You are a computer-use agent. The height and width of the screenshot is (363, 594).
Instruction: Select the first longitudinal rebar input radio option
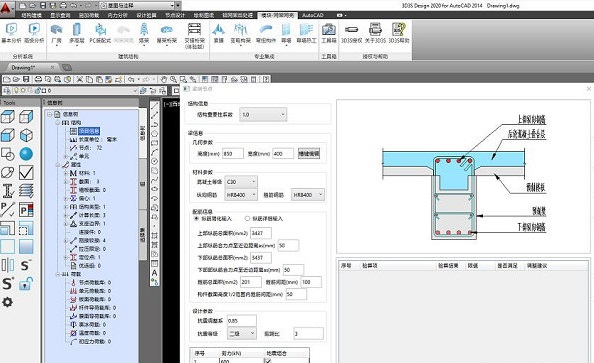click(196, 219)
